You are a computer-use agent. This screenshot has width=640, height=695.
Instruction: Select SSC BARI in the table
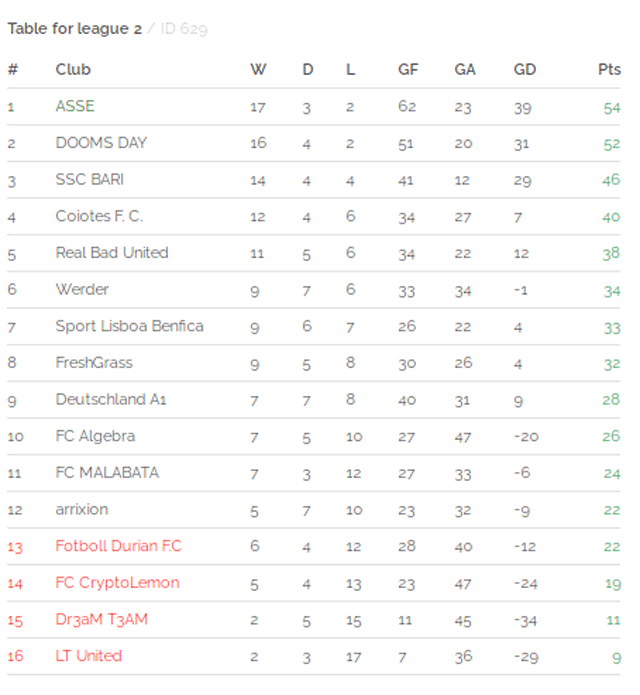tap(90, 180)
